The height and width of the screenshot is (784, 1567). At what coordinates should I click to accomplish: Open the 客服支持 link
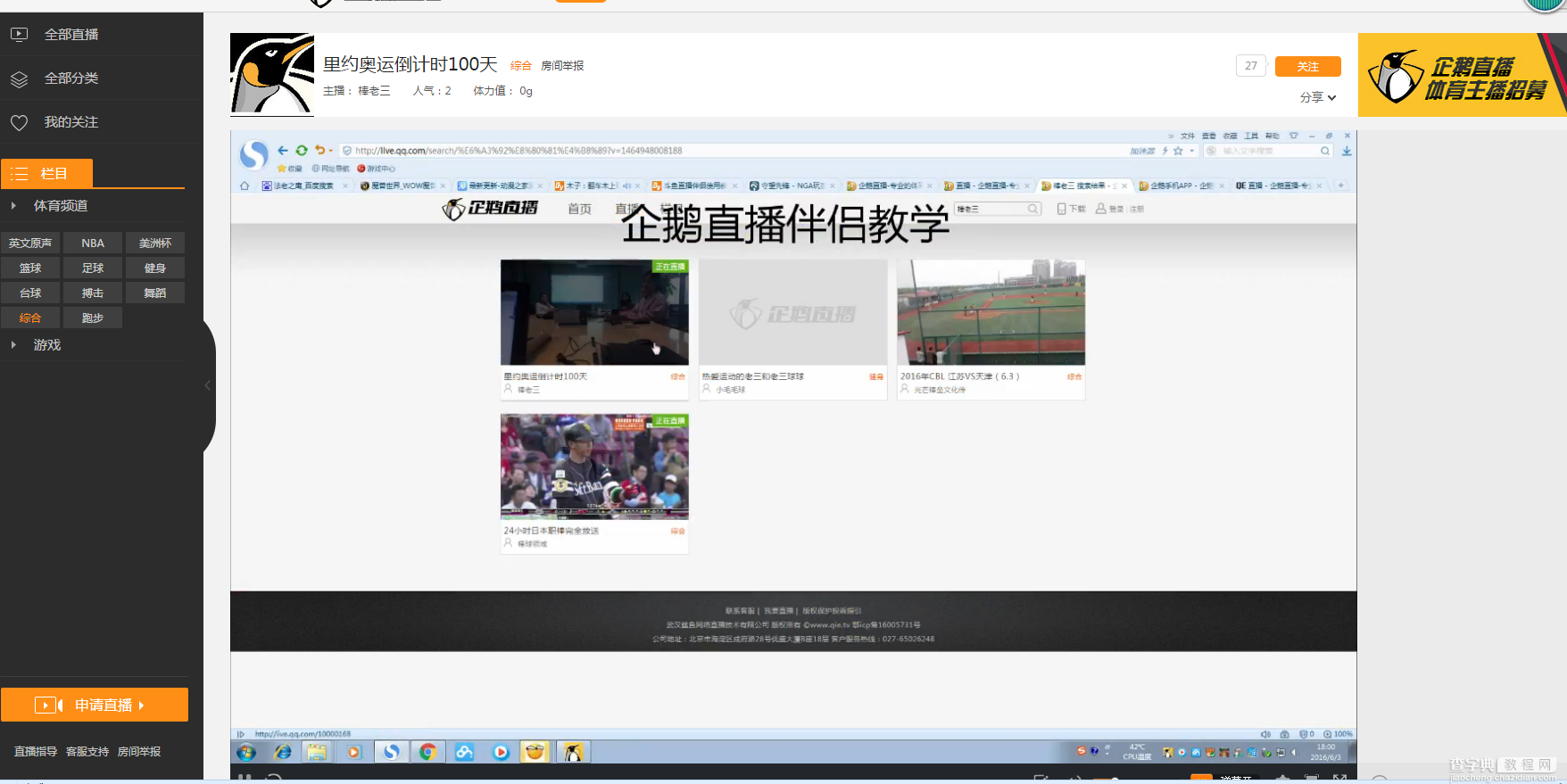(87, 752)
